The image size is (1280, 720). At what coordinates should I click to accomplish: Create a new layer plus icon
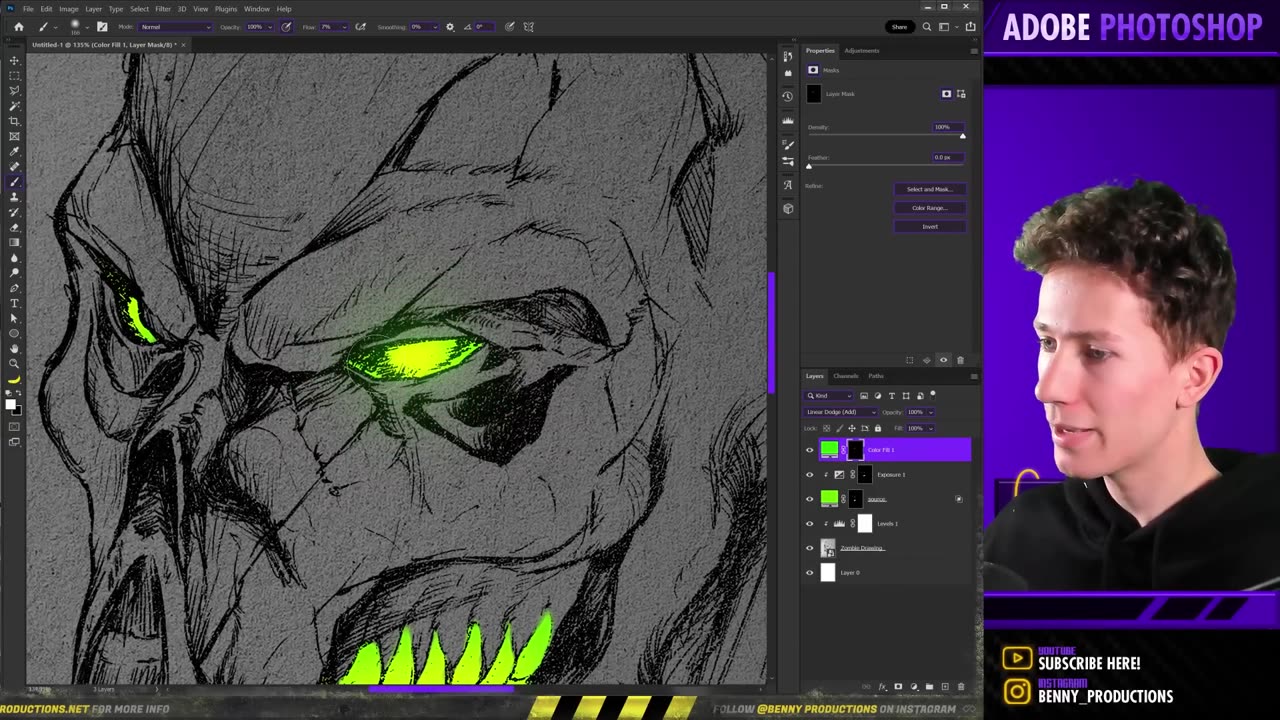(x=945, y=687)
